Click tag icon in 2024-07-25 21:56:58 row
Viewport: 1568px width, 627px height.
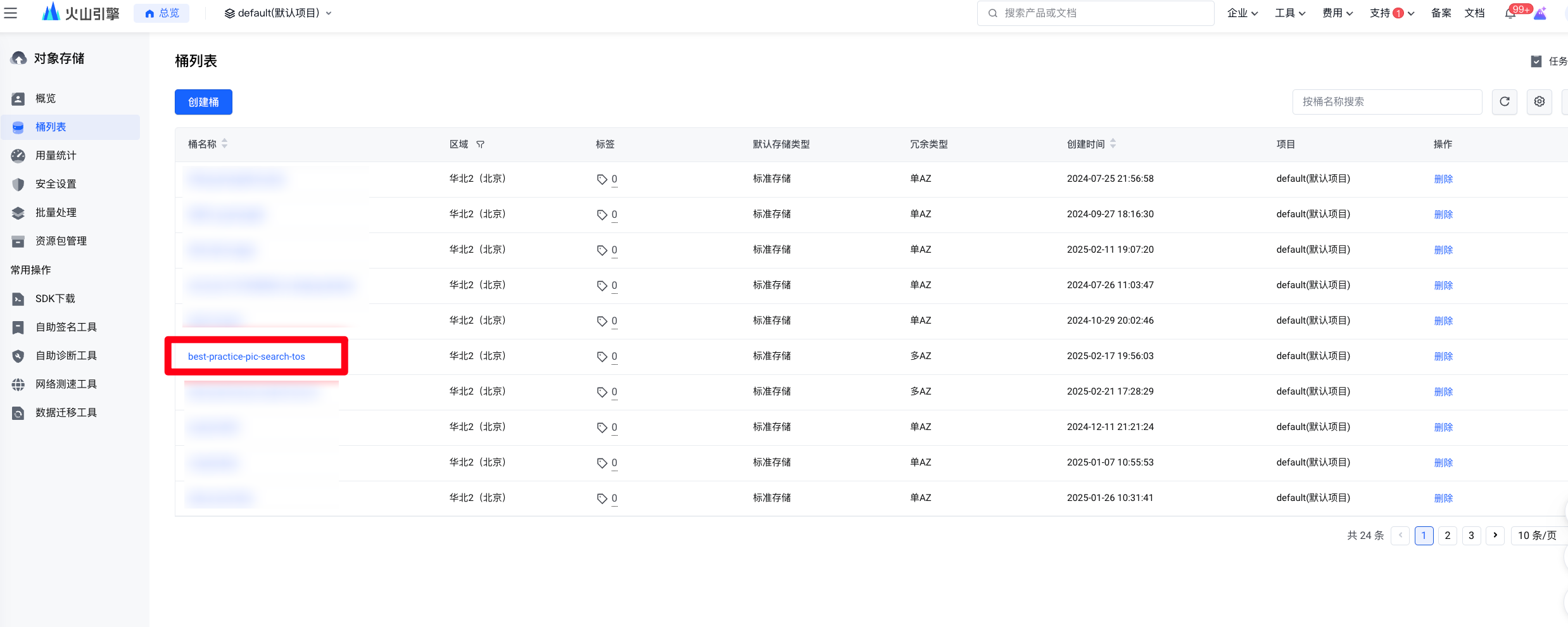click(x=602, y=179)
